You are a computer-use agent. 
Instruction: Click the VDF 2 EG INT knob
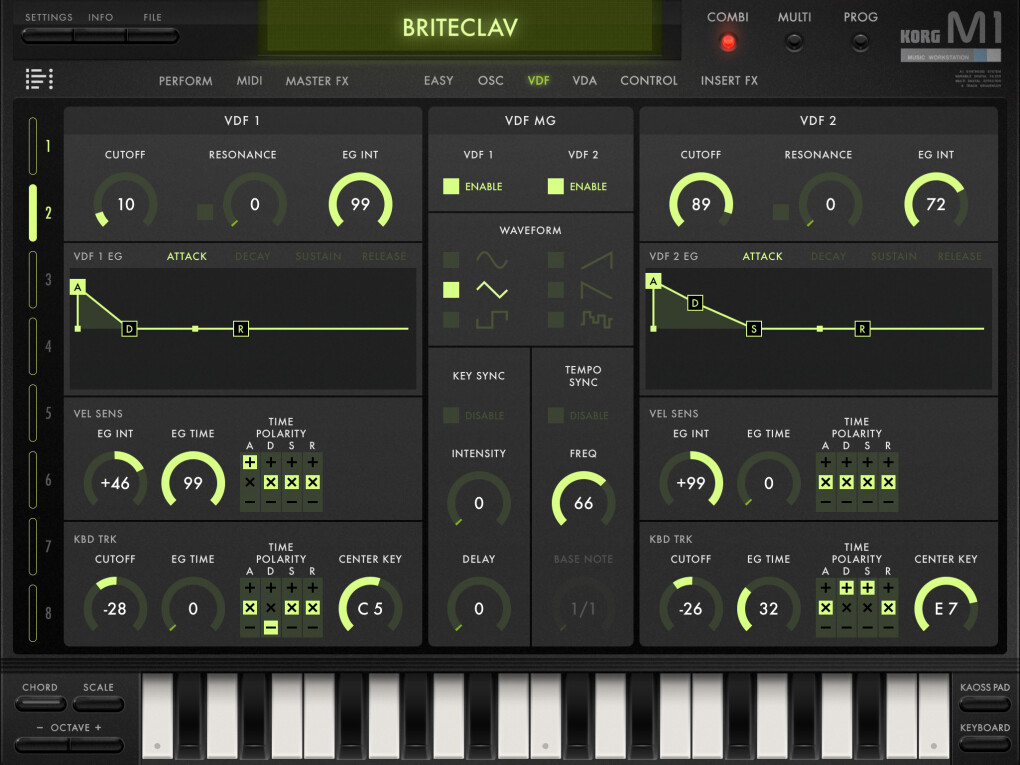[x=935, y=203]
